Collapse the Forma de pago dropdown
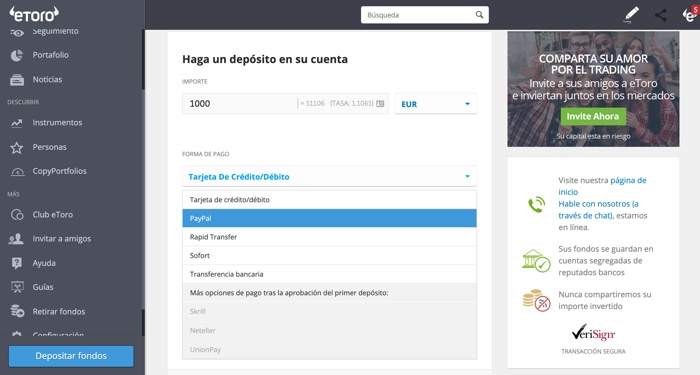 329,176
